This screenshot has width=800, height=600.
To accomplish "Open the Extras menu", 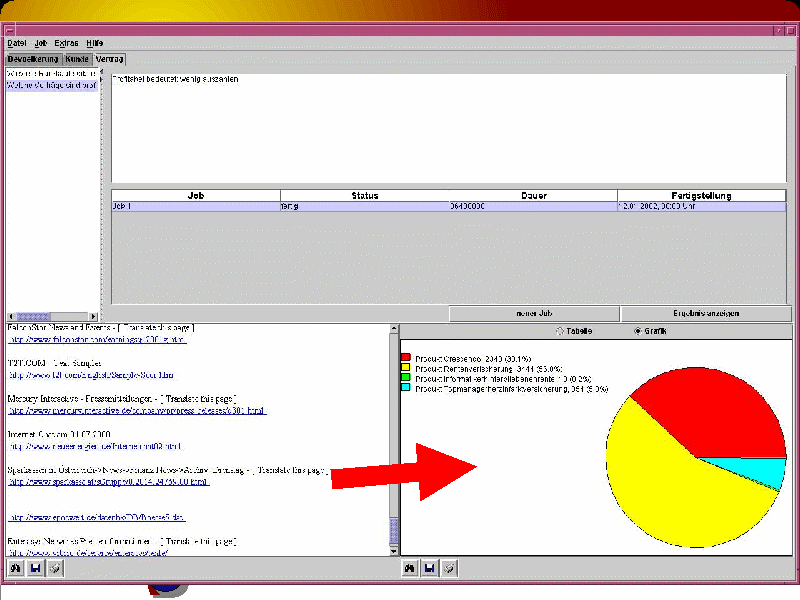I will point(66,44).
